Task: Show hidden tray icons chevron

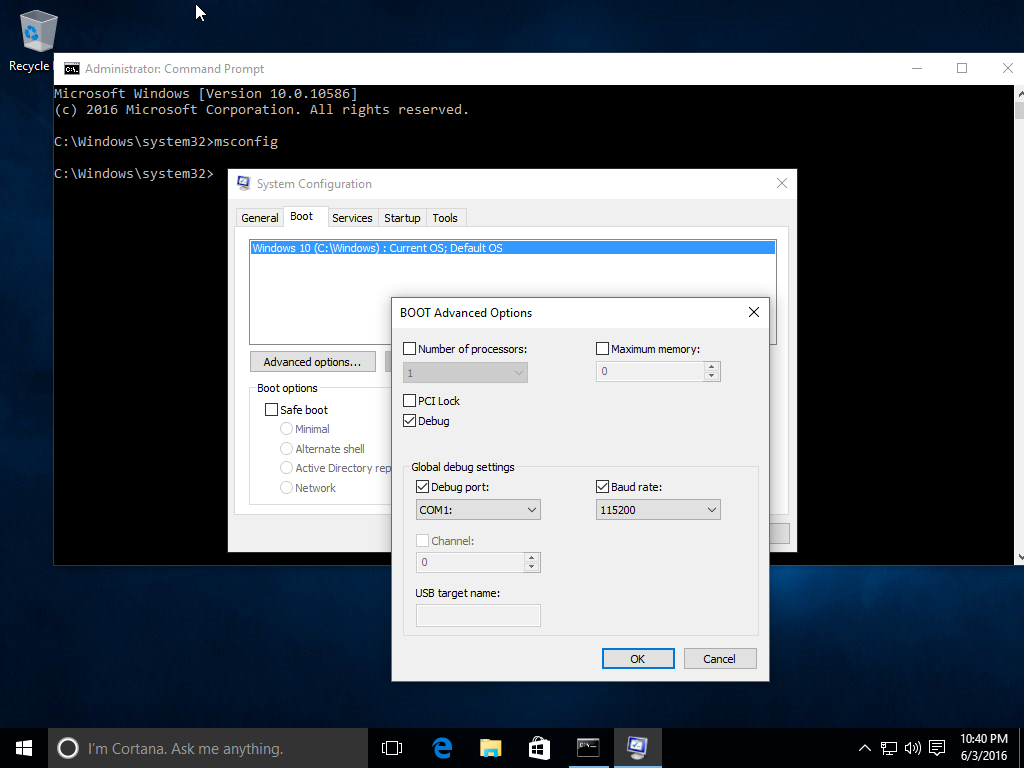Action: pos(864,748)
